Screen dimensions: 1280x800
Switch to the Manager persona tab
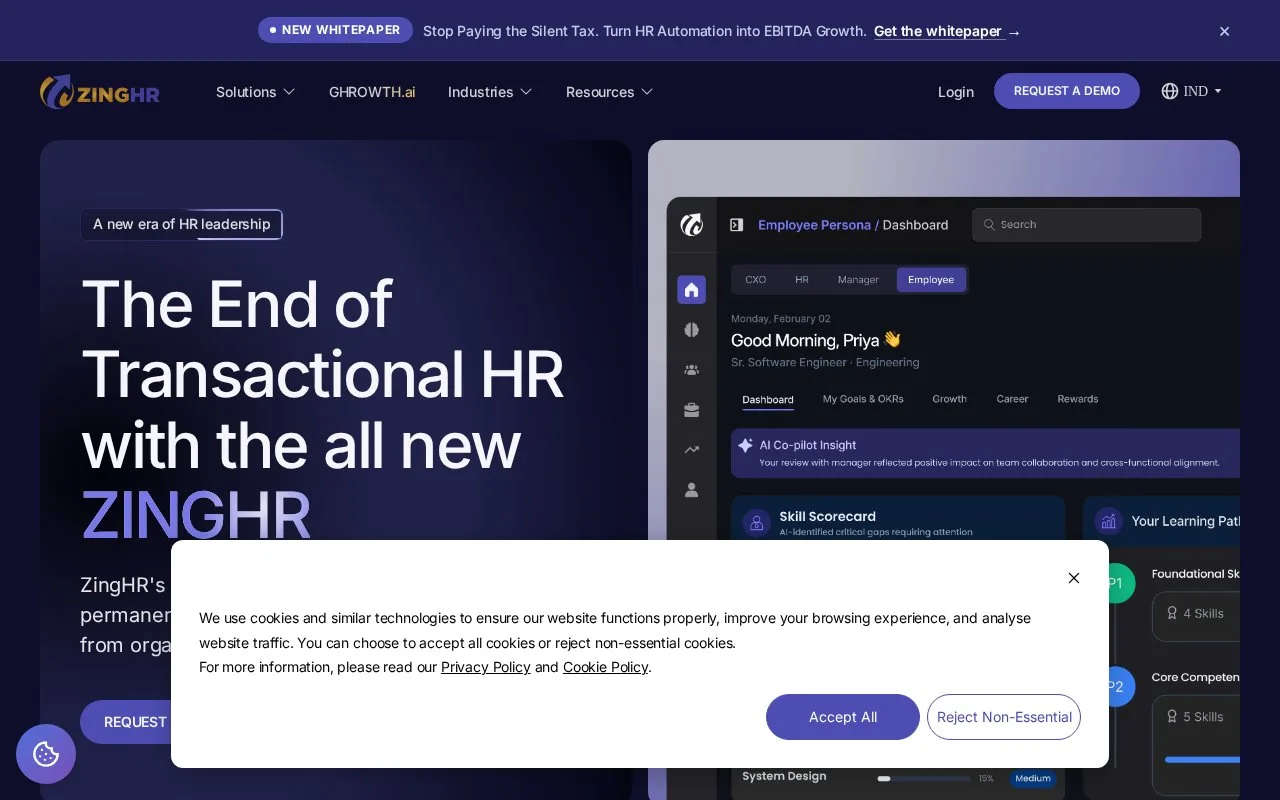click(858, 280)
